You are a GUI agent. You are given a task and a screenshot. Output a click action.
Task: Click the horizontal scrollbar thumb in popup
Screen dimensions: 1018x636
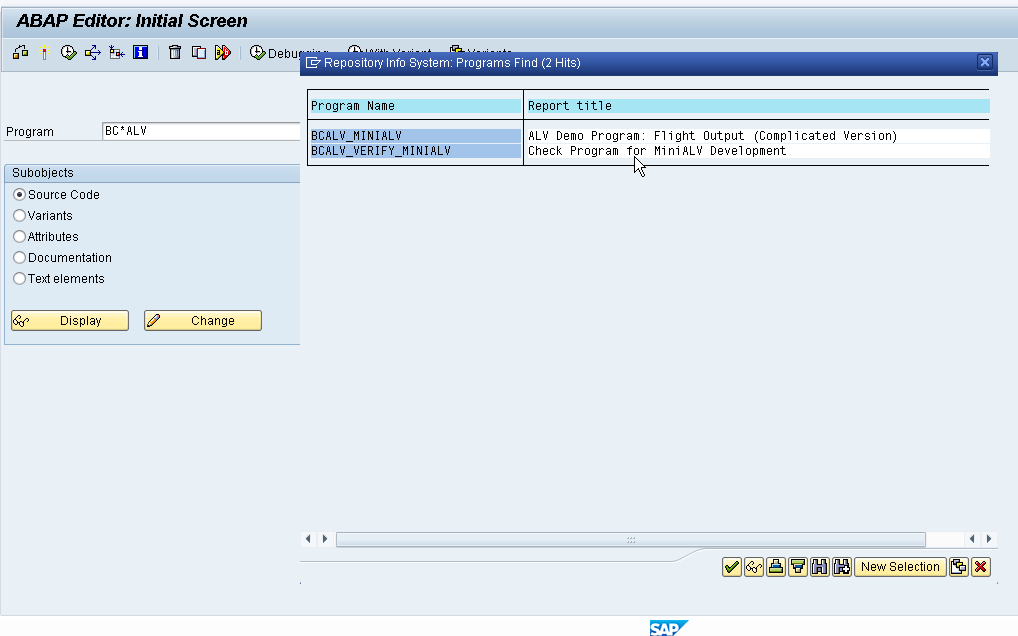tap(630, 539)
